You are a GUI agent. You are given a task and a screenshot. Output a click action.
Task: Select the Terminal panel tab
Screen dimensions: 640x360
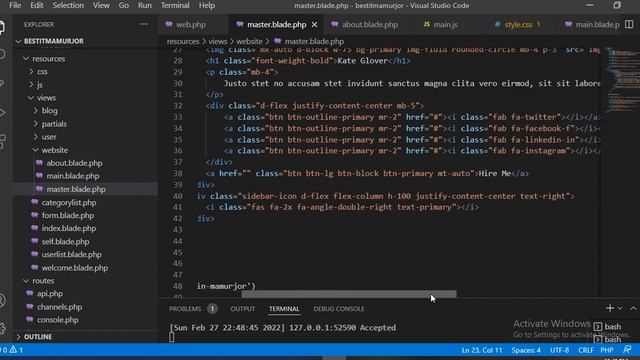[x=284, y=309]
